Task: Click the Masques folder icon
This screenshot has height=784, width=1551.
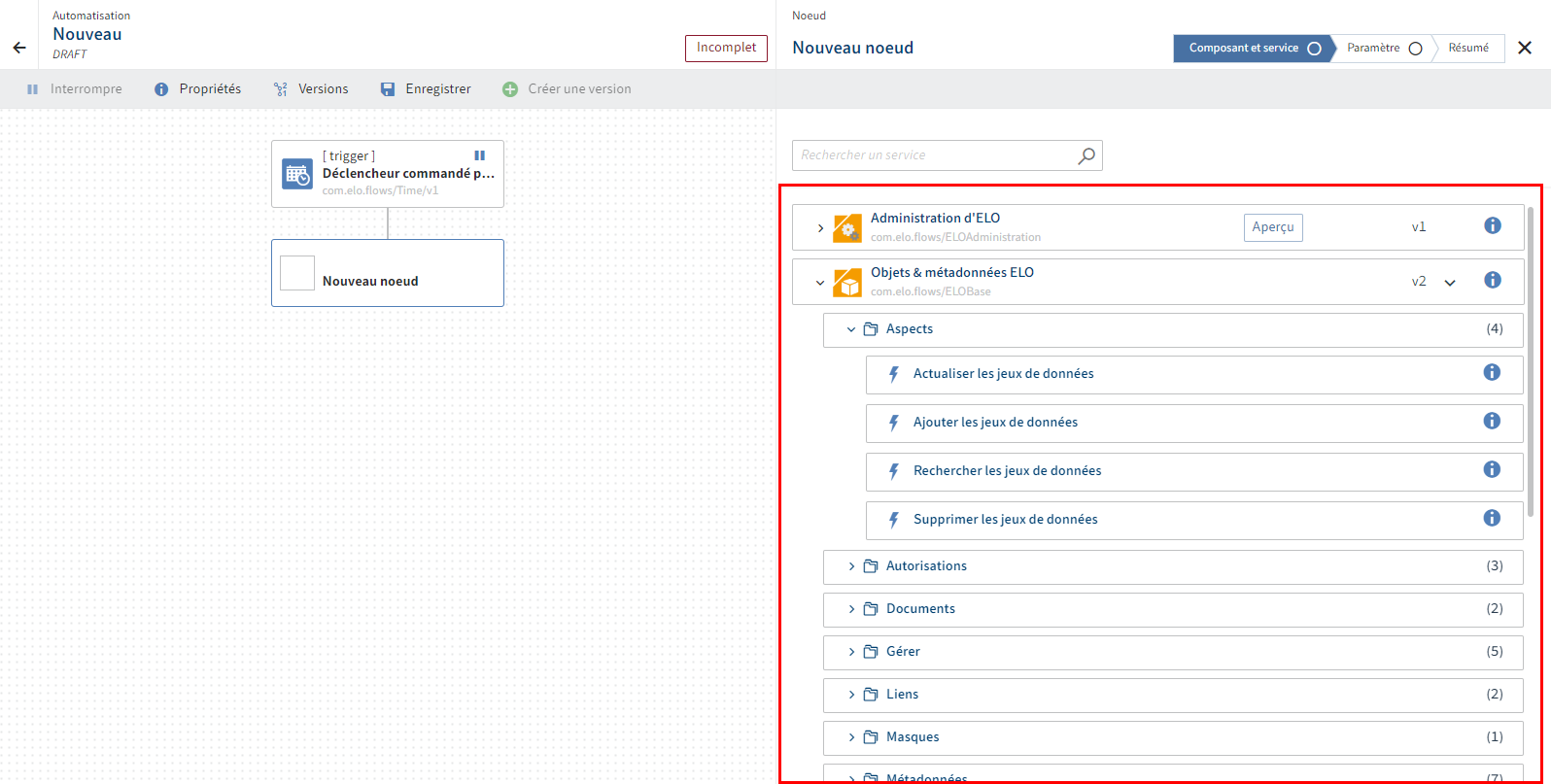Action: (871, 737)
